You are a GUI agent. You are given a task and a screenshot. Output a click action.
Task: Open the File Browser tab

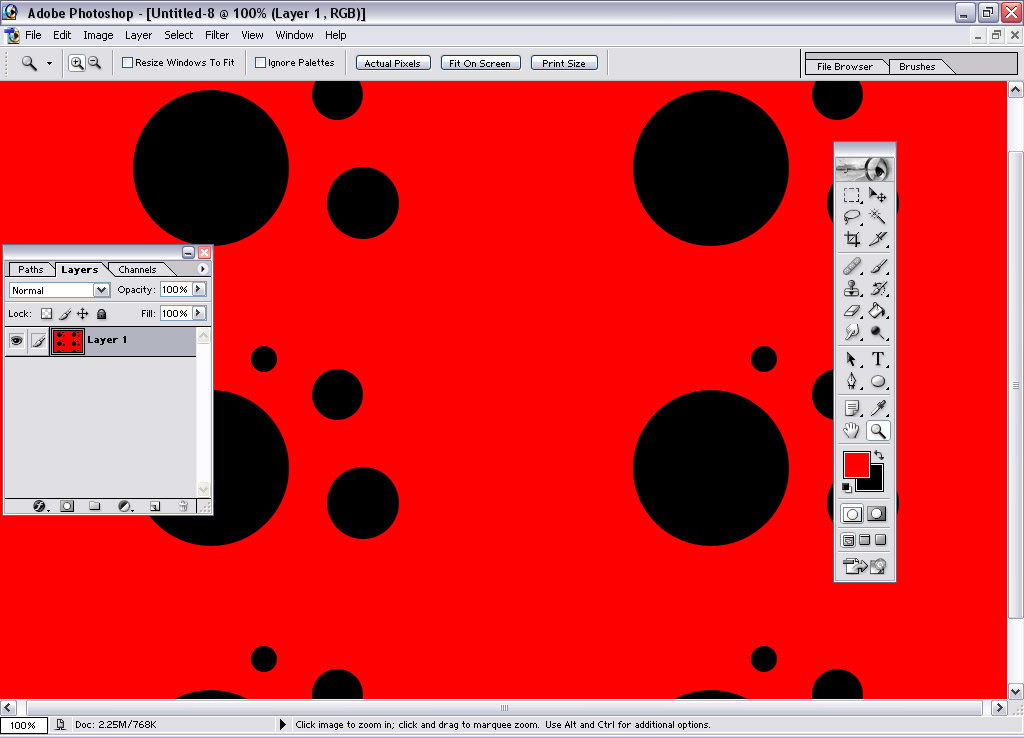click(844, 67)
